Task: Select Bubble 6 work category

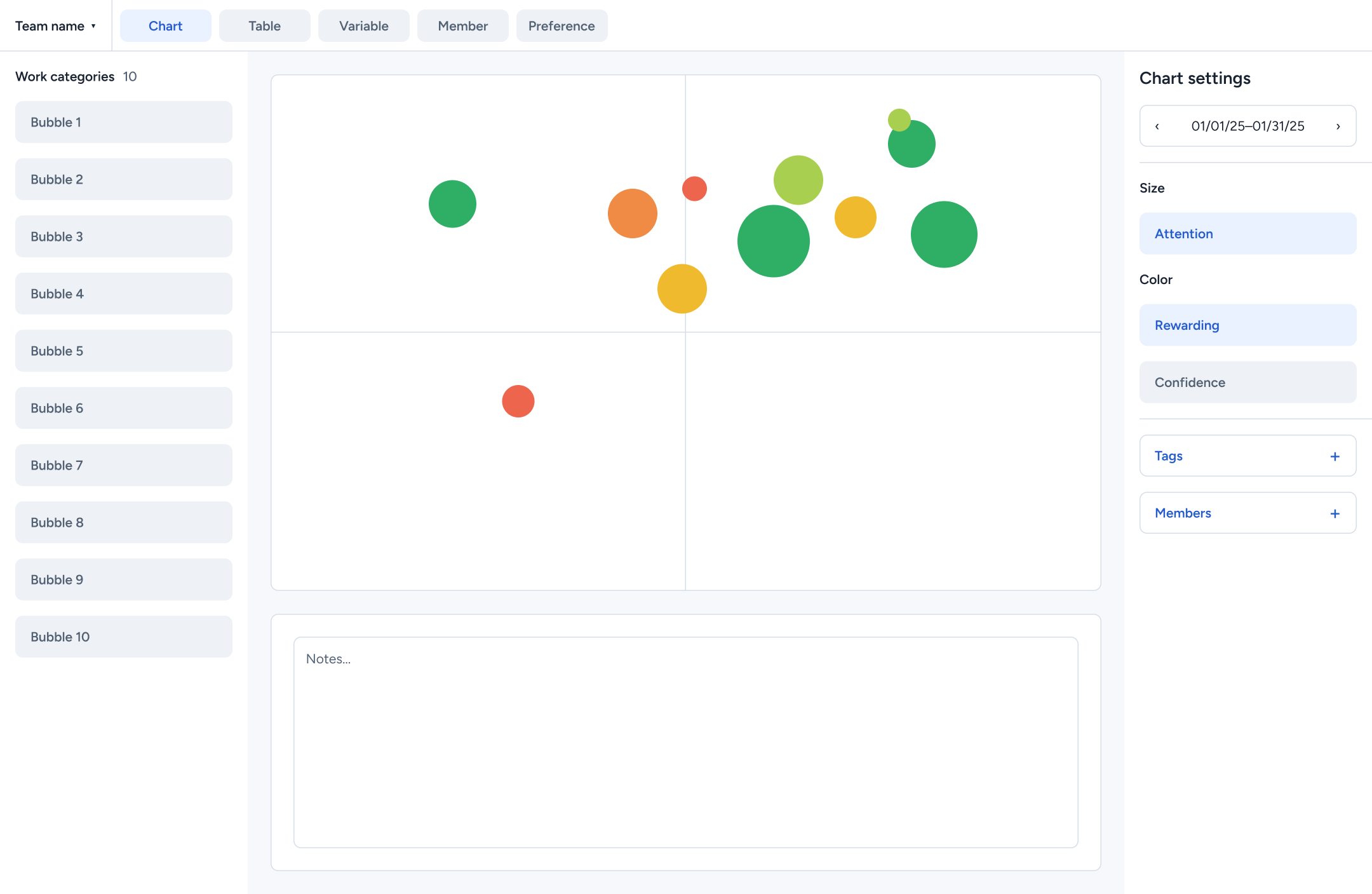Action: pyautogui.click(x=124, y=408)
